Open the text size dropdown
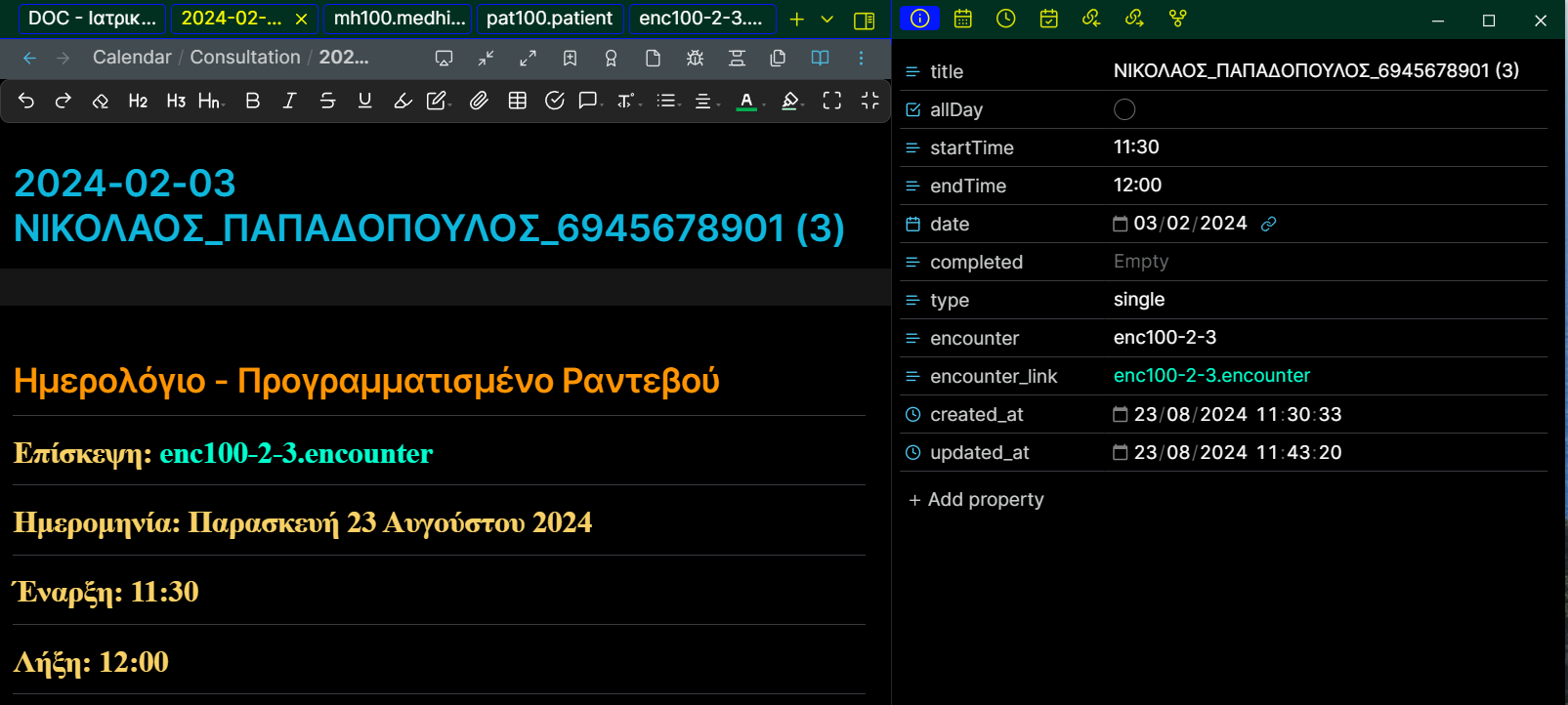 tap(628, 101)
